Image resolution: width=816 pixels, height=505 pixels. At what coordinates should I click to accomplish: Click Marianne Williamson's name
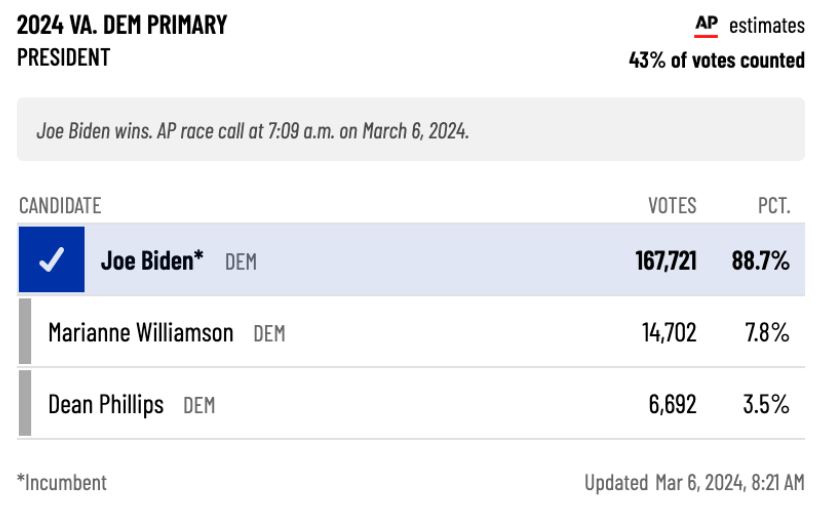coord(141,333)
